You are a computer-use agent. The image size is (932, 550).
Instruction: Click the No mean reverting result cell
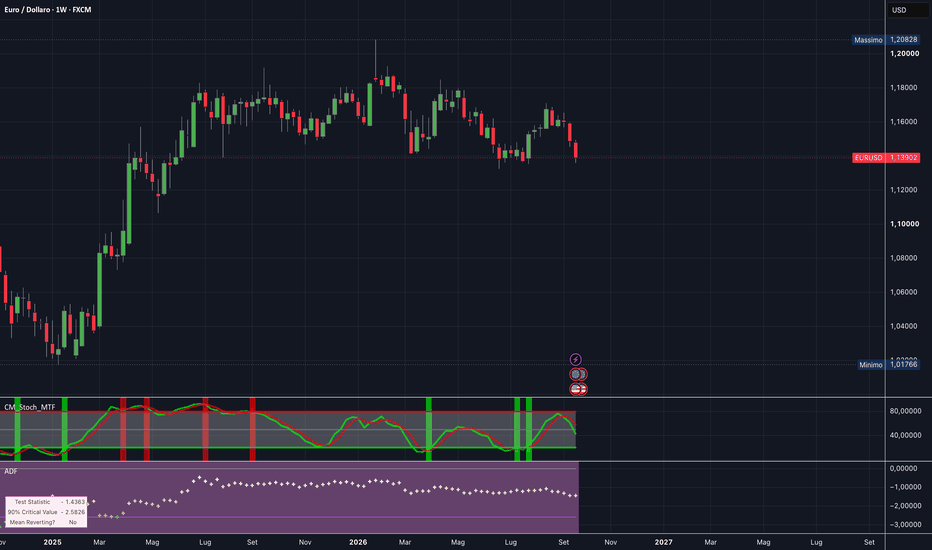[73, 522]
